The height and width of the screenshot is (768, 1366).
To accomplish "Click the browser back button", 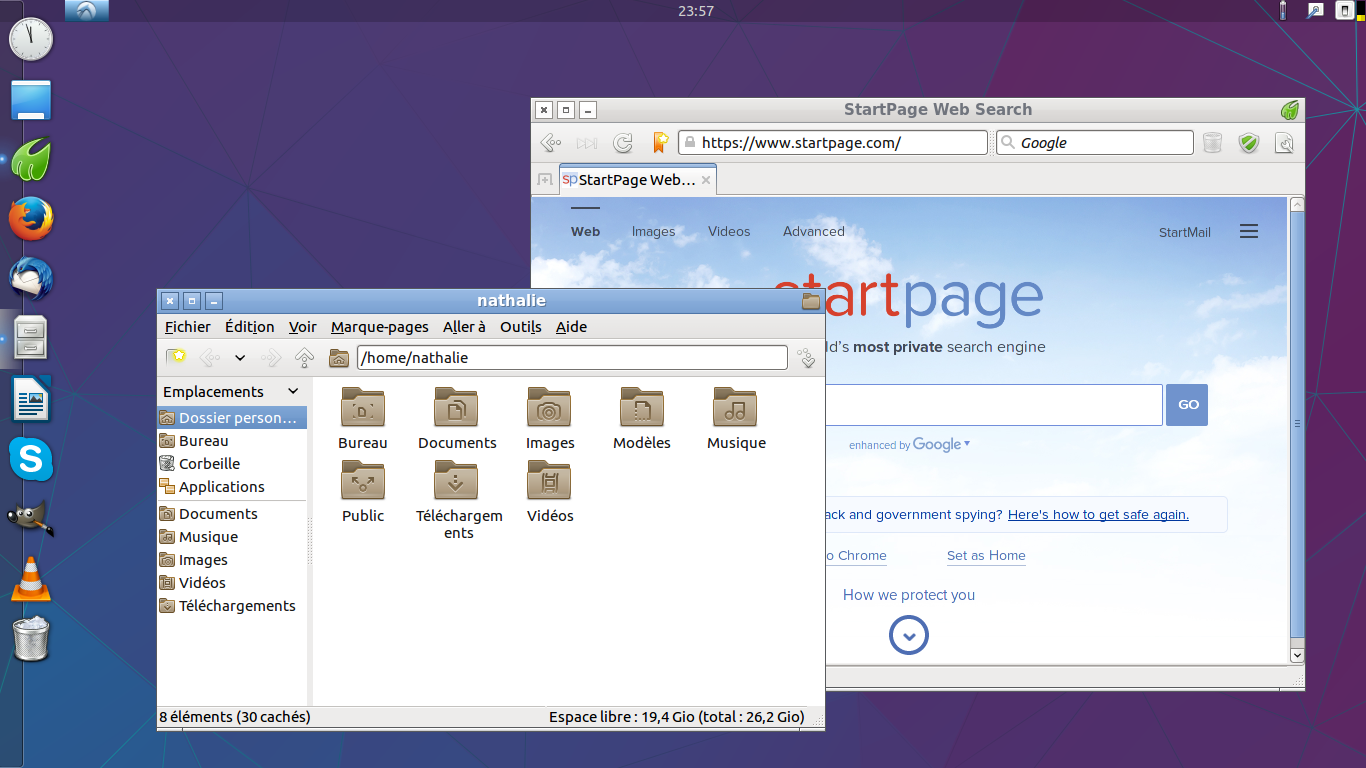I will (551, 143).
